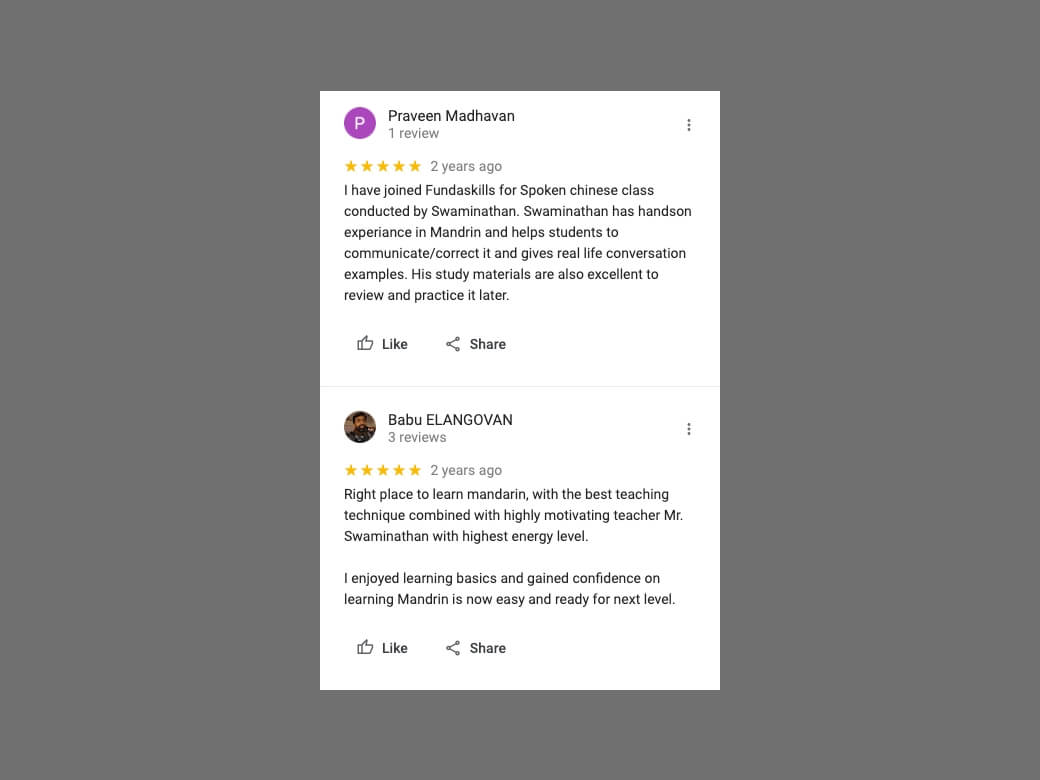The height and width of the screenshot is (780, 1040).
Task: Open the three-dot menu on Praveen's review
Action: pos(689,125)
